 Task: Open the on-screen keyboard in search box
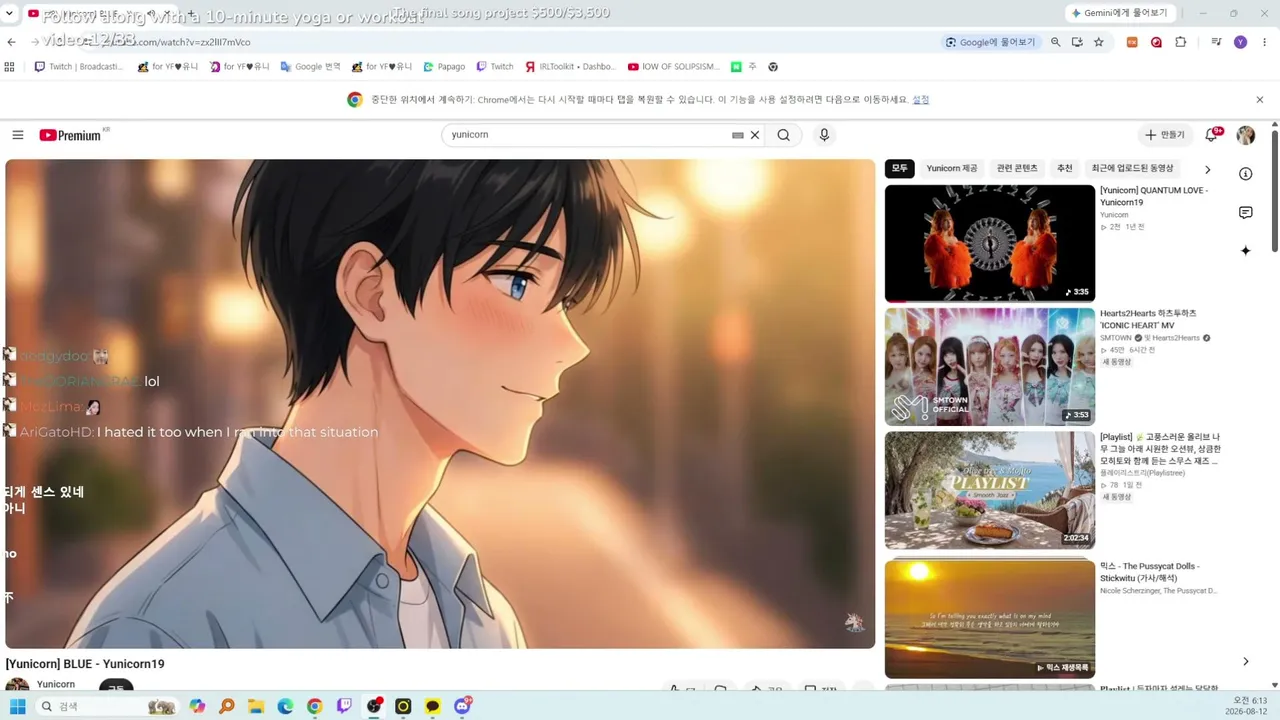pyautogui.click(x=738, y=135)
